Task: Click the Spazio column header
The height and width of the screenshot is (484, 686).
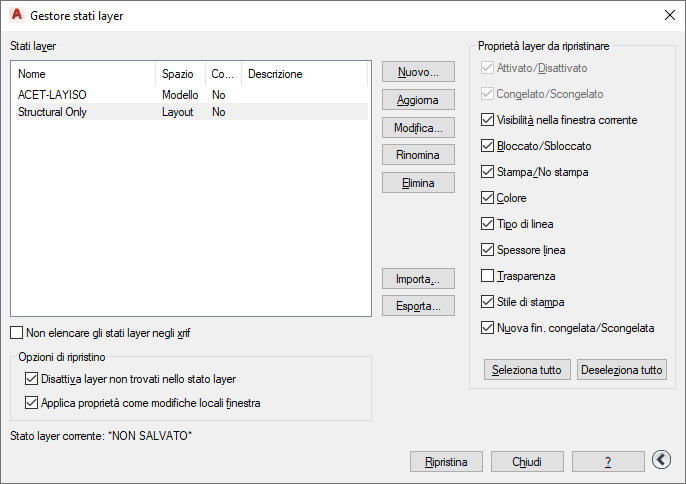Action: 177,74
